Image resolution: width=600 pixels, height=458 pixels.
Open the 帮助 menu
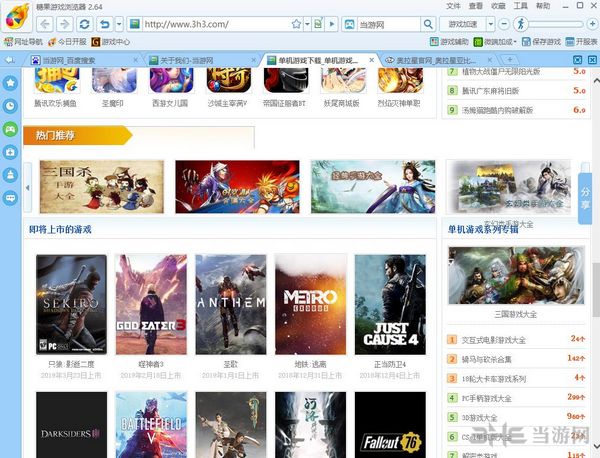543,6
